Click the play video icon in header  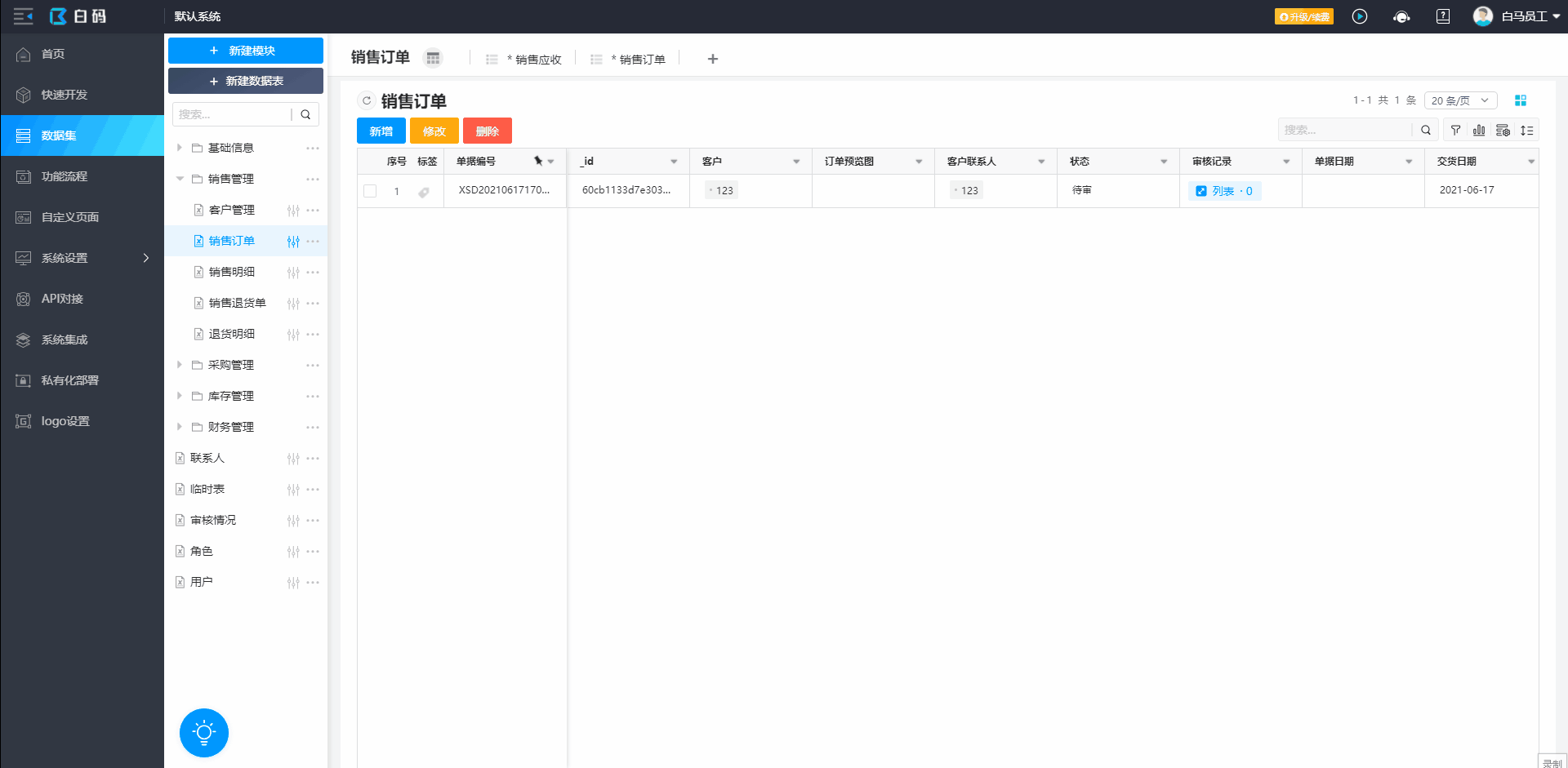coord(1360,16)
